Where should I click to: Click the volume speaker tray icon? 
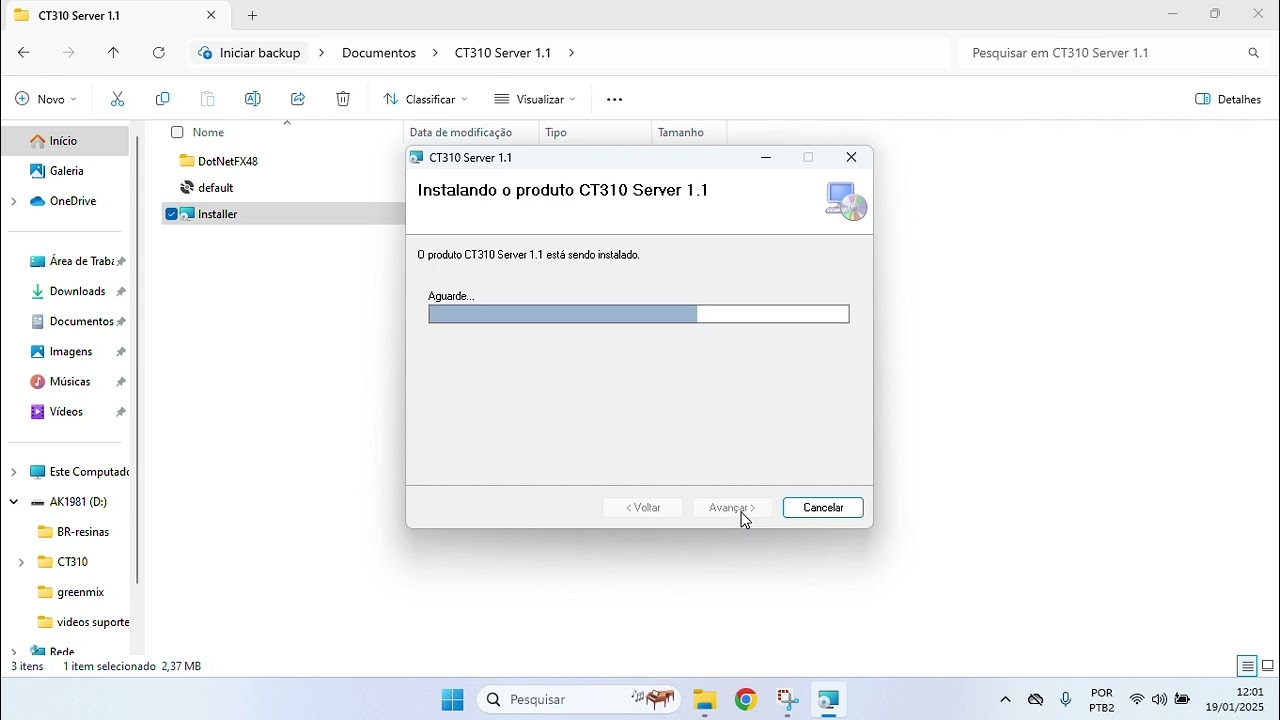1159,700
